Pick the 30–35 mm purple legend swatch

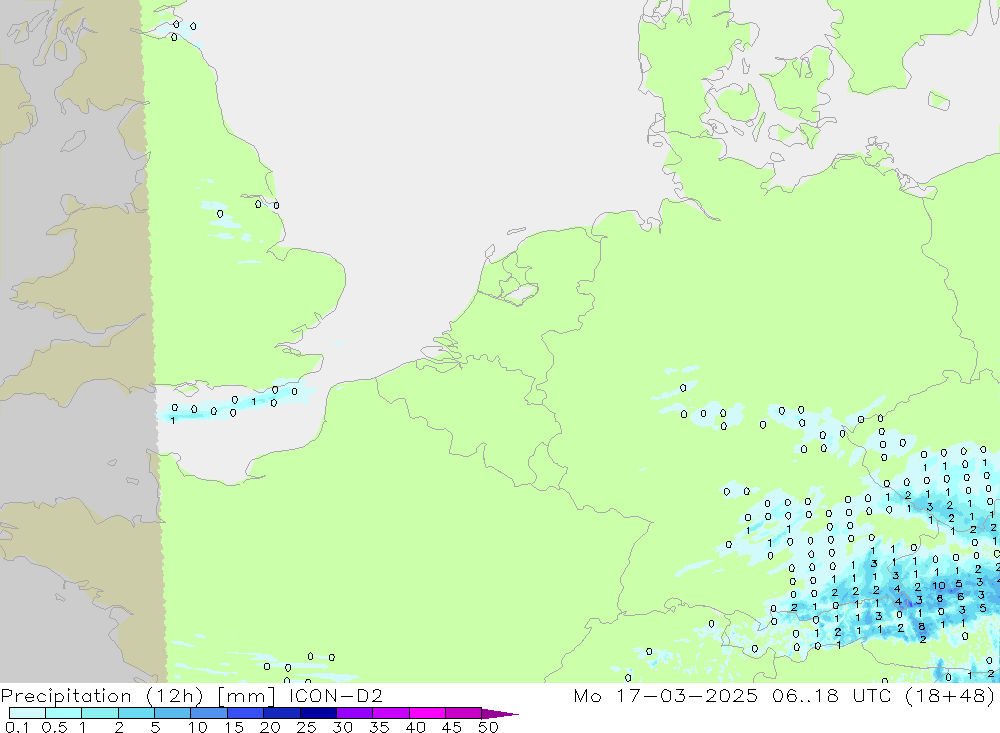click(x=354, y=713)
